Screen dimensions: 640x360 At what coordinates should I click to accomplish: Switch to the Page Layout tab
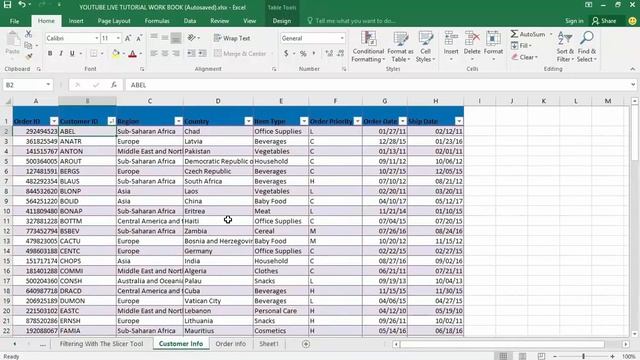[114, 21]
